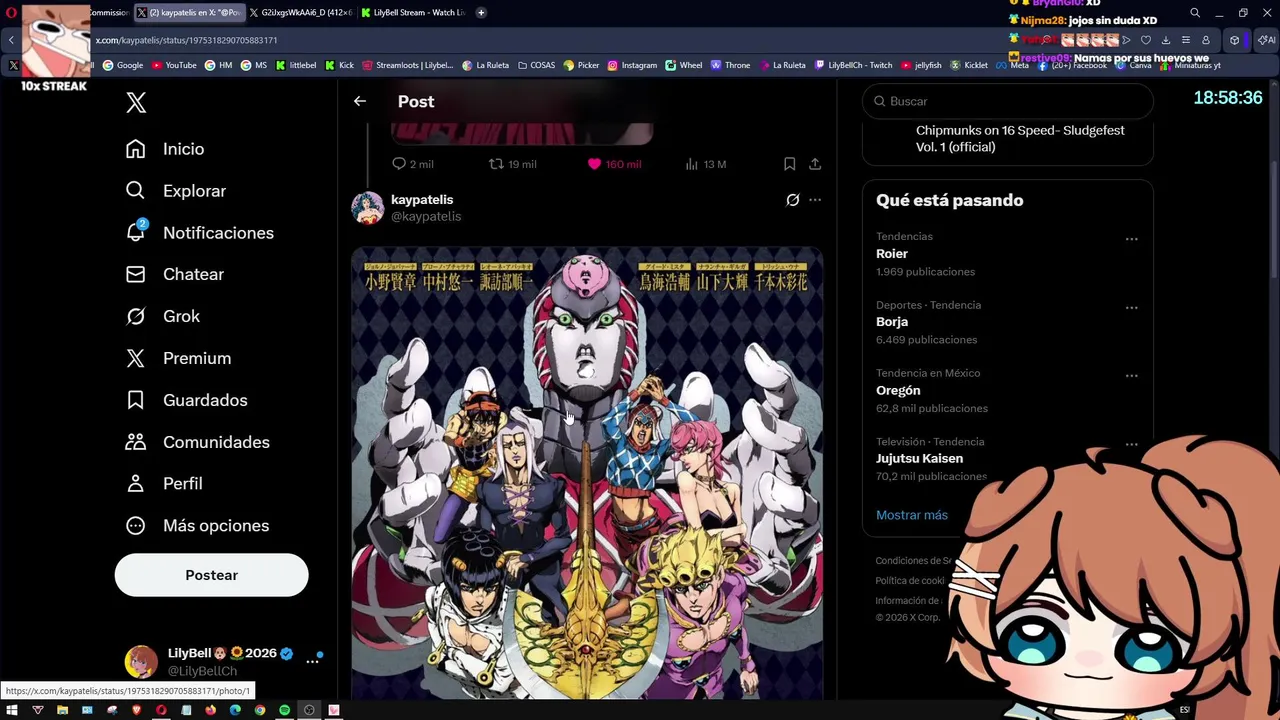Open the Borja trend
Viewport: 1280px width, 720px height.
coord(892,322)
